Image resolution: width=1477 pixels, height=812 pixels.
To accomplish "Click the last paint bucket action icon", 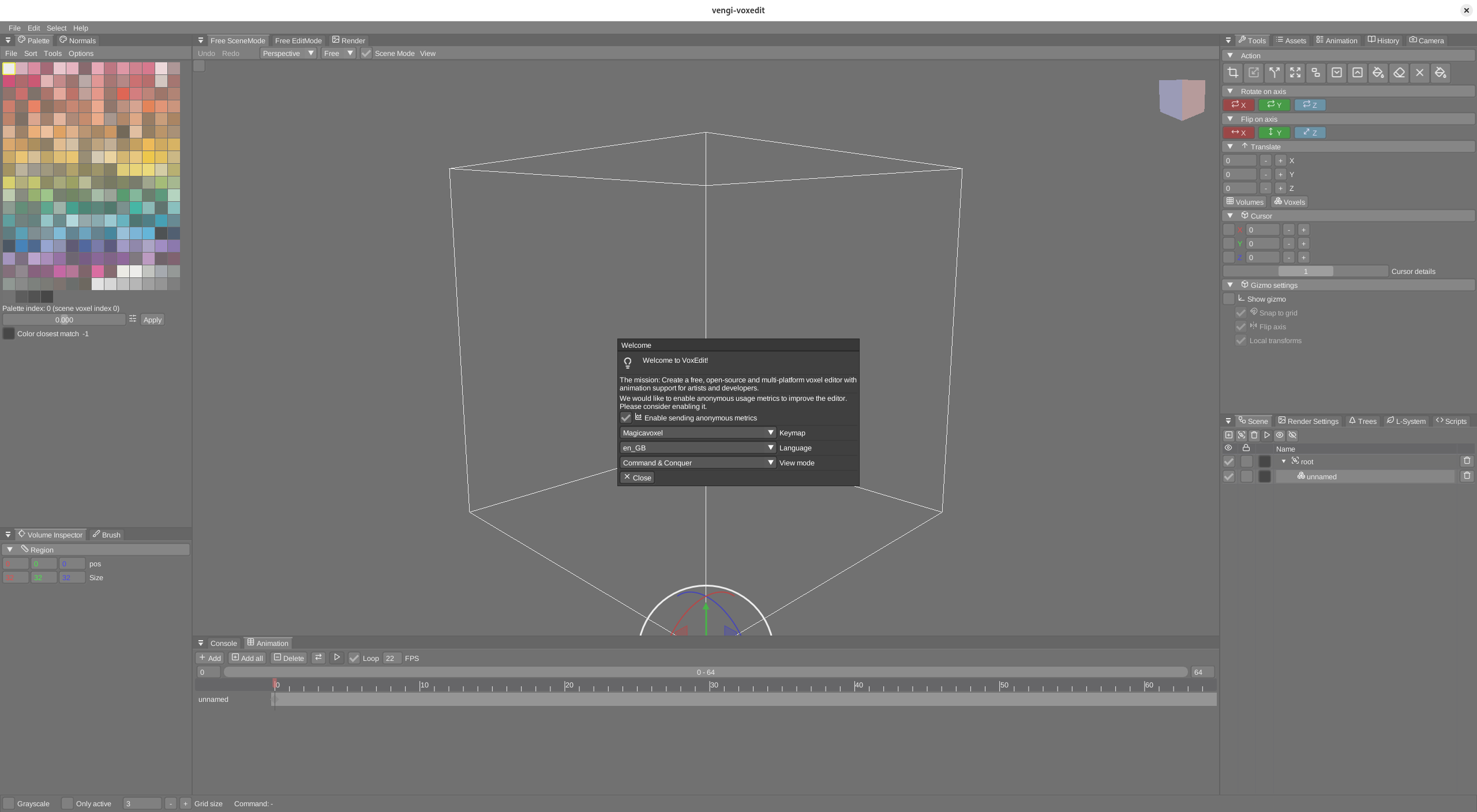I will 1441,73.
